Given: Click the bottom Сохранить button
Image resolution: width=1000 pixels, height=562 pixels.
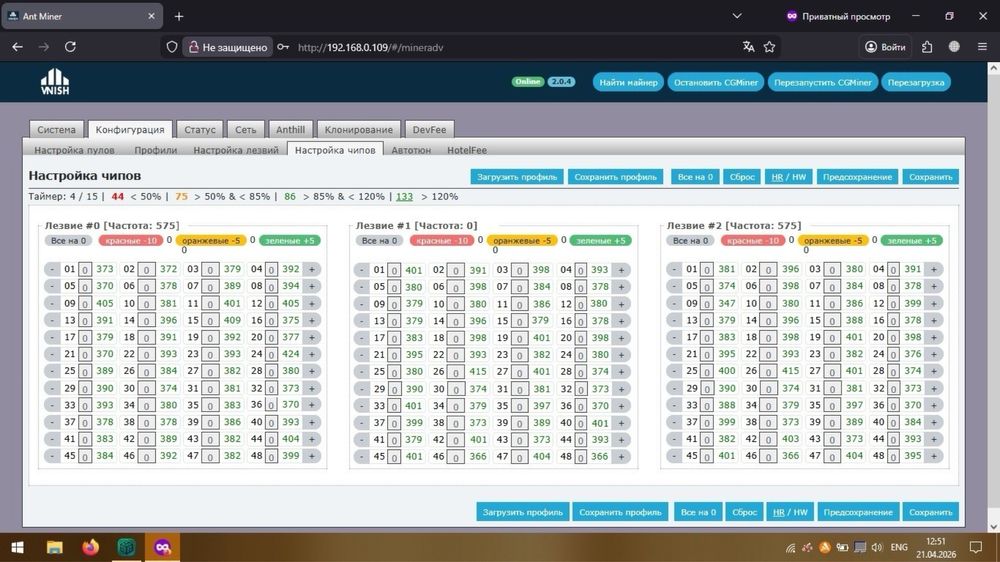Looking at the screenshot, I should pos(930,512).
